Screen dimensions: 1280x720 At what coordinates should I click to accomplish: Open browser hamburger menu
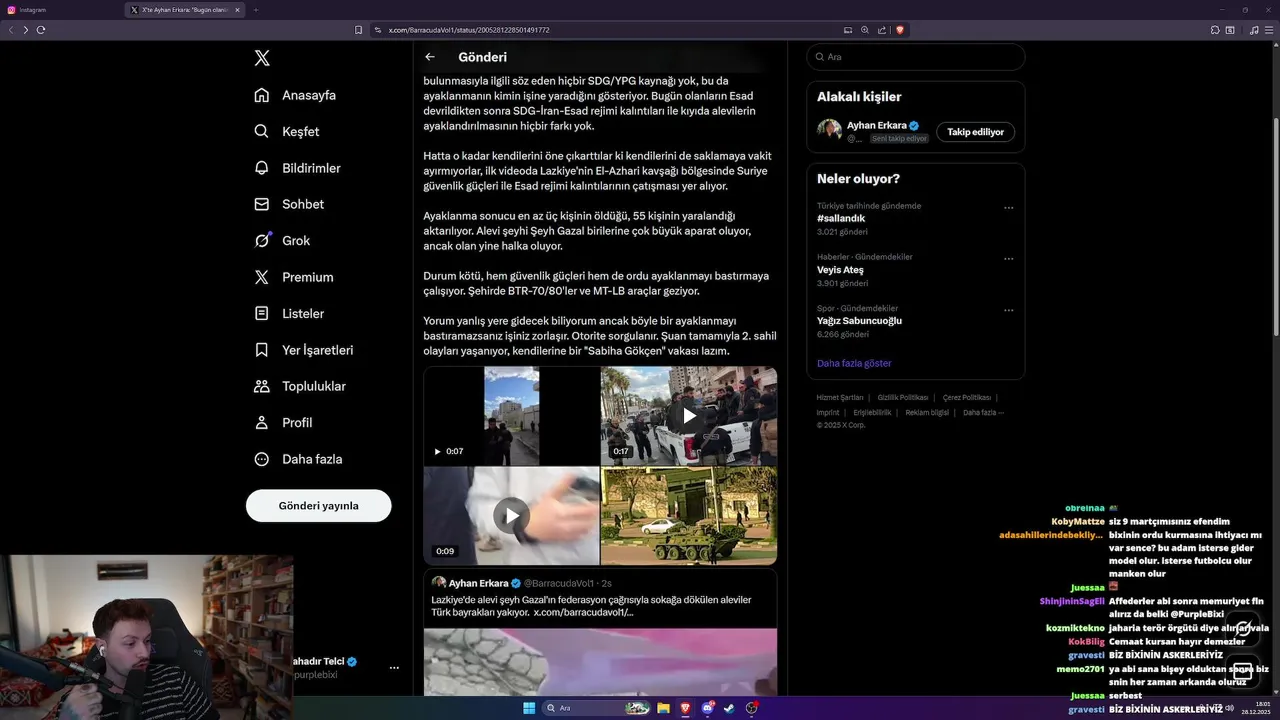pyautogui.click(x=1270, y=30)
